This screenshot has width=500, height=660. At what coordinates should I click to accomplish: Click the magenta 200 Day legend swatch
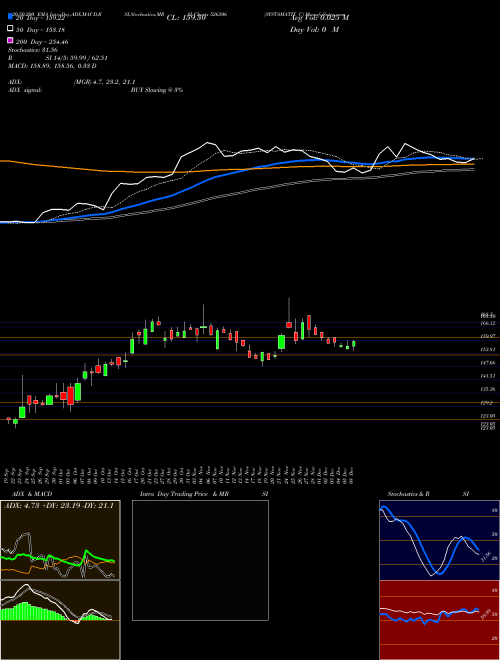pyautogui.click(x=10, y=40)
